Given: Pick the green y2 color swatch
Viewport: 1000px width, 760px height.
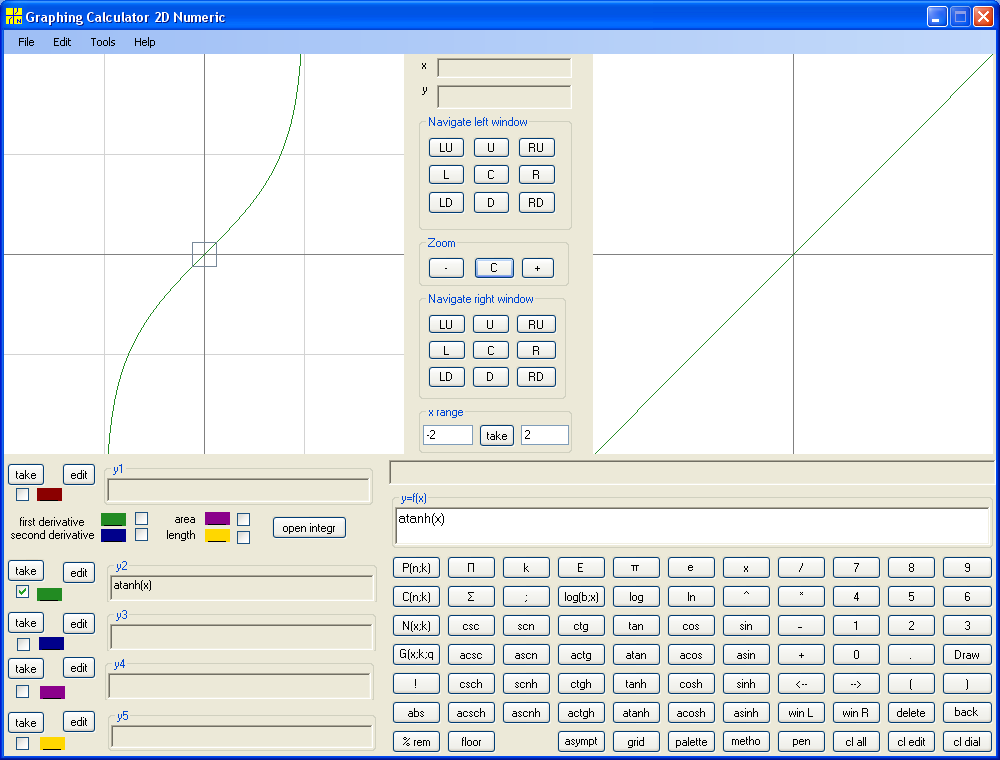Looking at the screenshot, I should [49, 594].
